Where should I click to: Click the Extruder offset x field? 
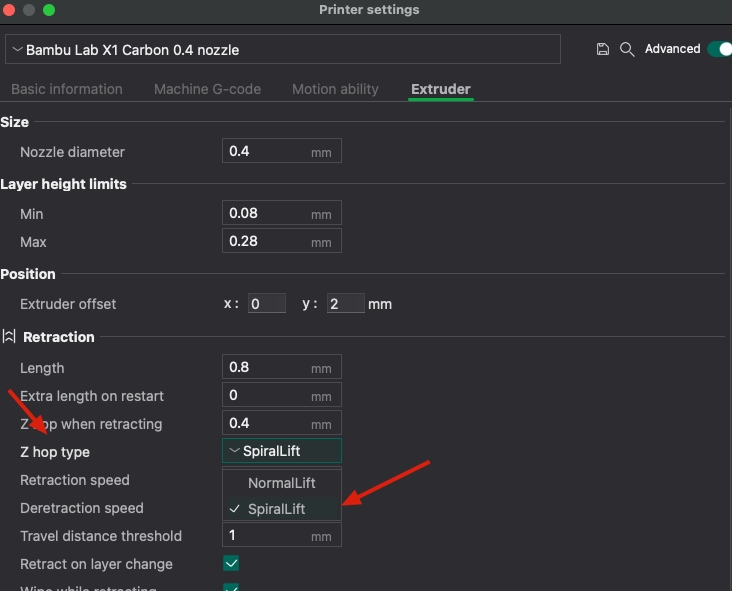tap(266, 304)
